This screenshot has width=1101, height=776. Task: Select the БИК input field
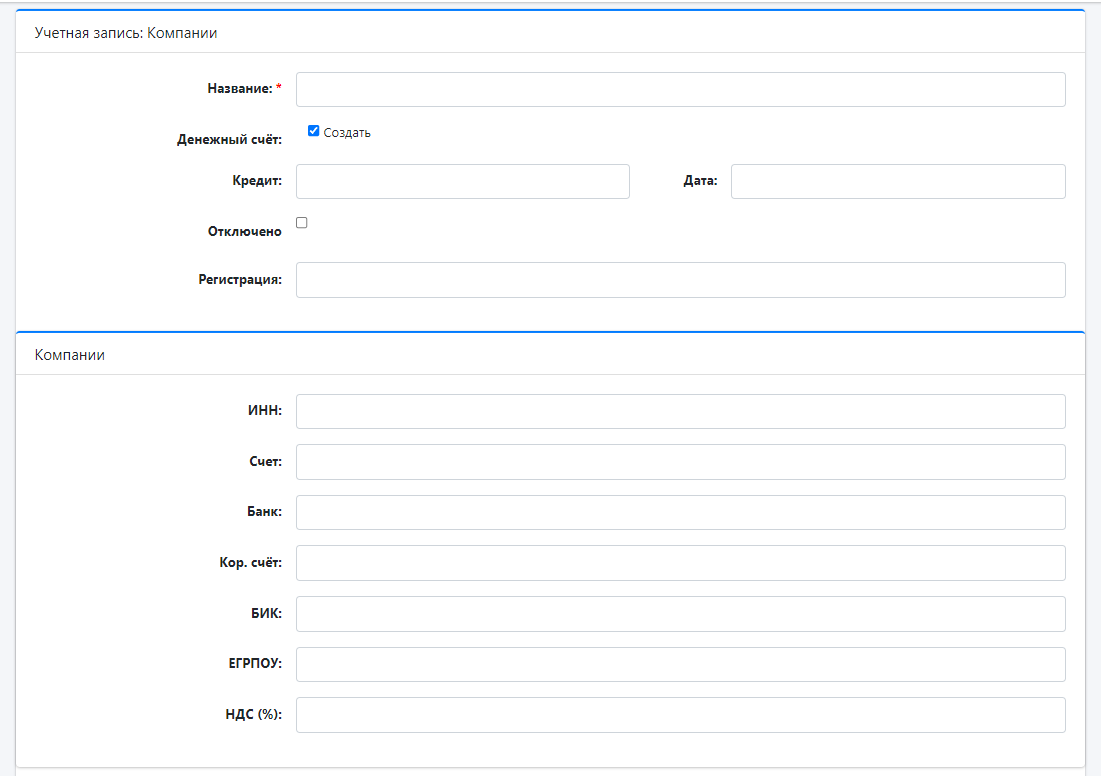680,614
